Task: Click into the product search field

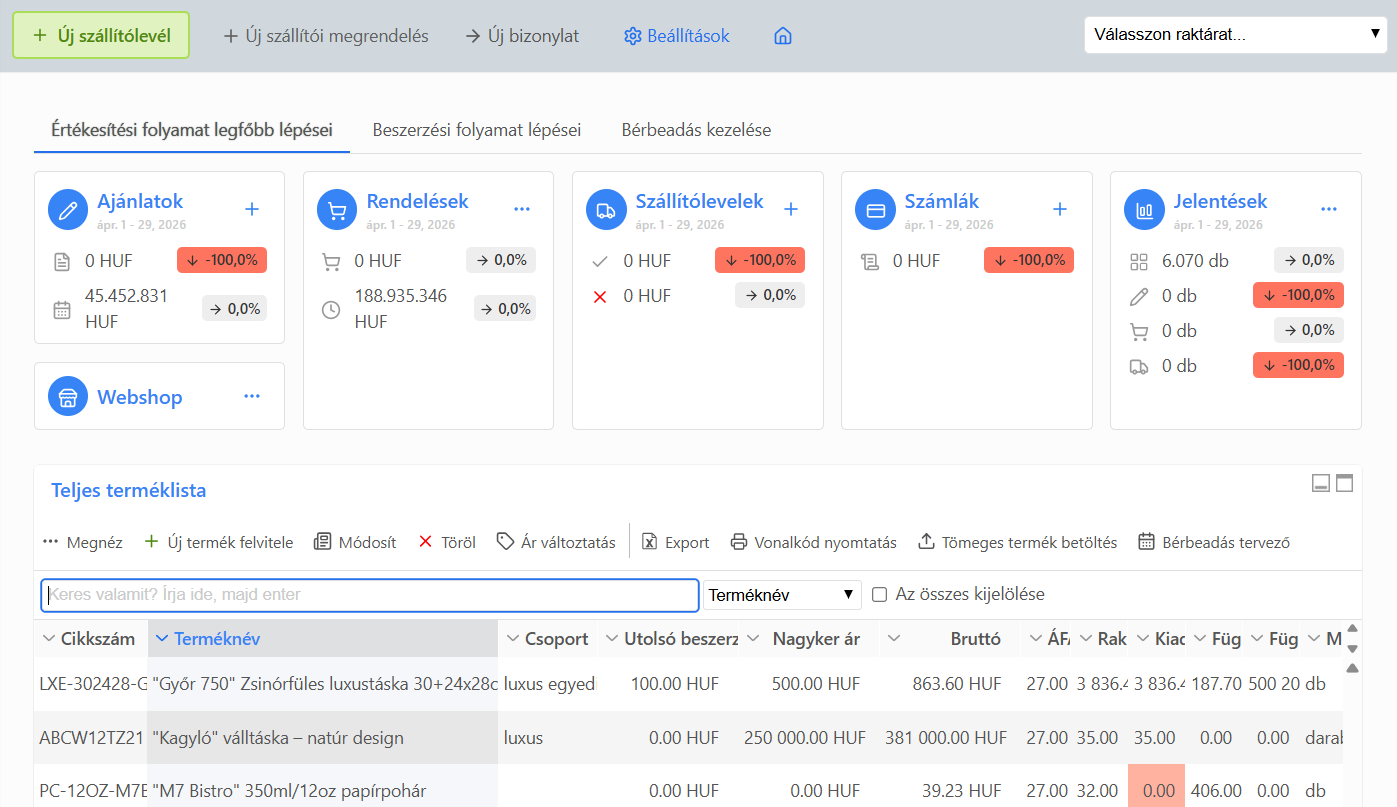Action: coord(370,595)
